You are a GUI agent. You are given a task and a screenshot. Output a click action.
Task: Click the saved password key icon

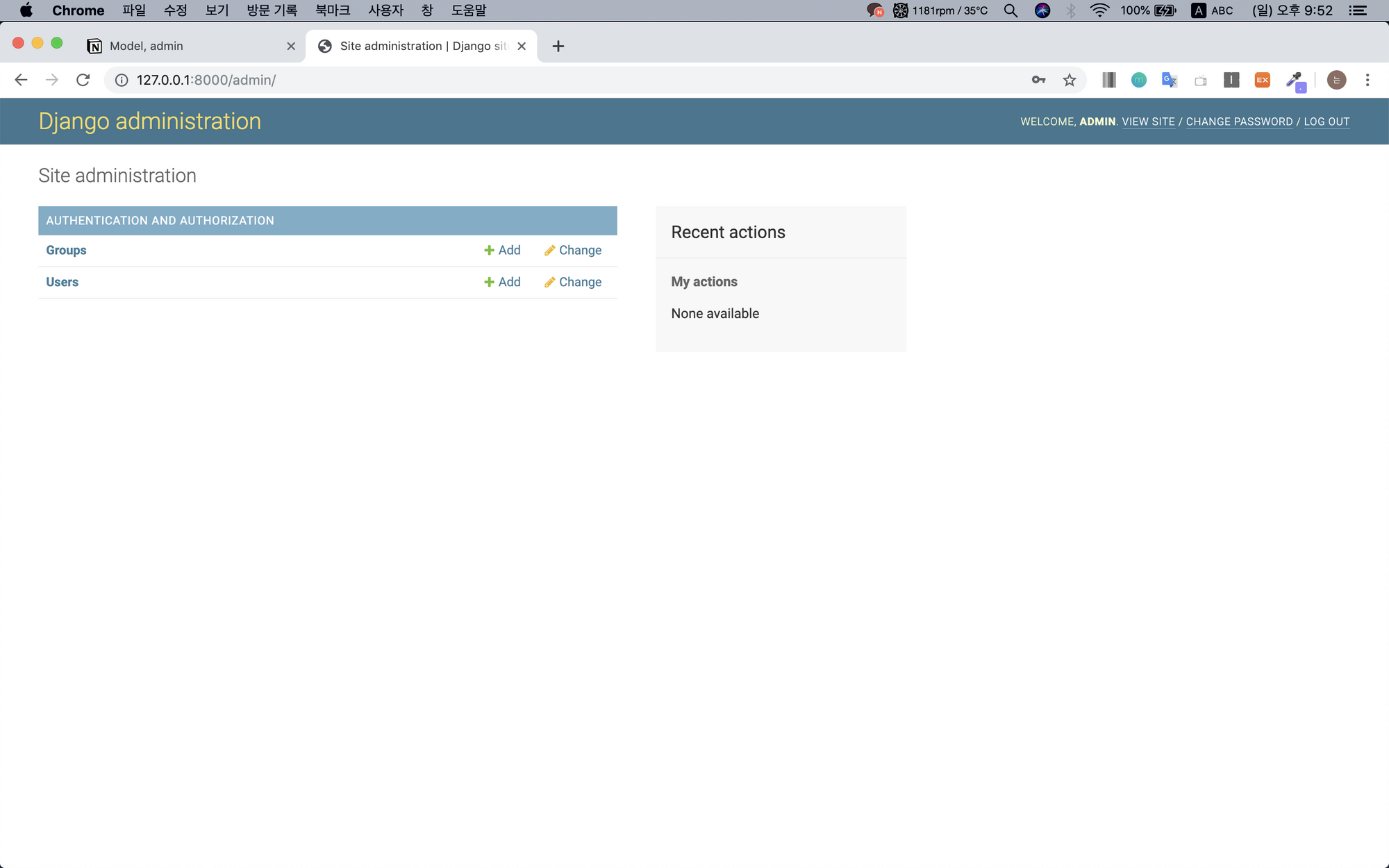(1038, 80)
